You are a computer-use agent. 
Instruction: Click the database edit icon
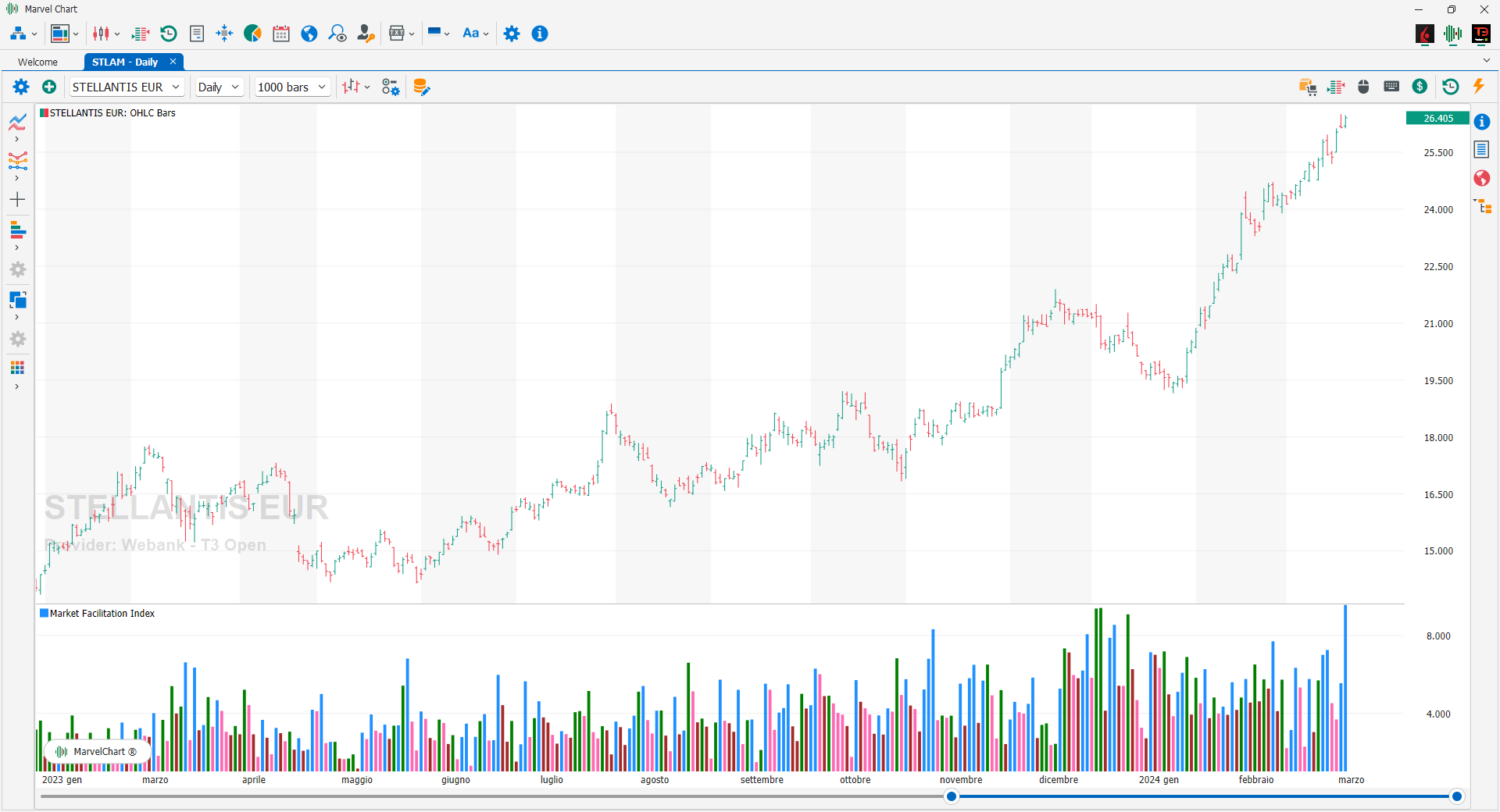click(421, 87)
